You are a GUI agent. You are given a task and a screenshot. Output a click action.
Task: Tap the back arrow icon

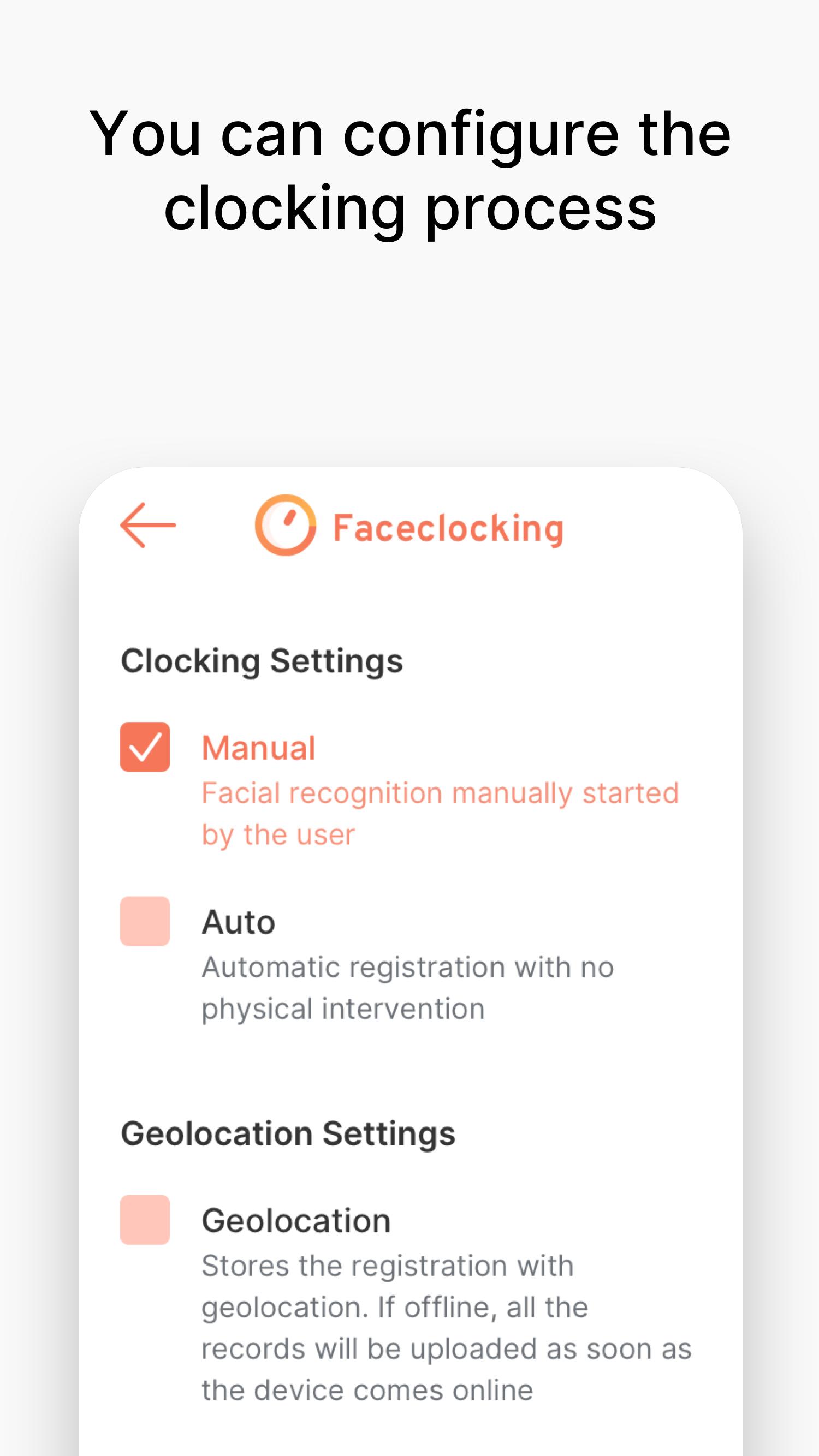pos(148,525)
